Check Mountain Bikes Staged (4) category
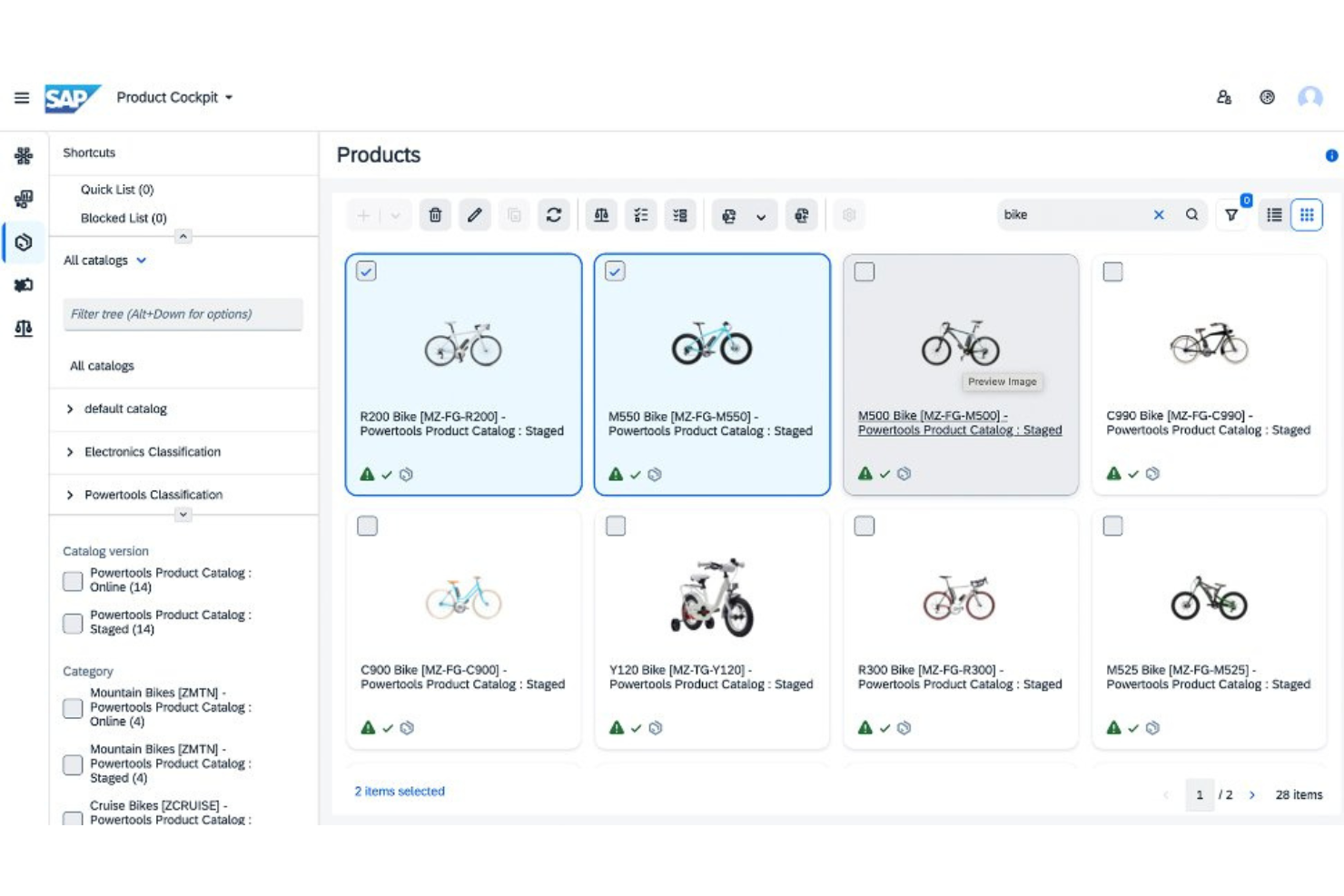Image resolution: width=1344 pixels, height=896 pixels. coord(73,764)
